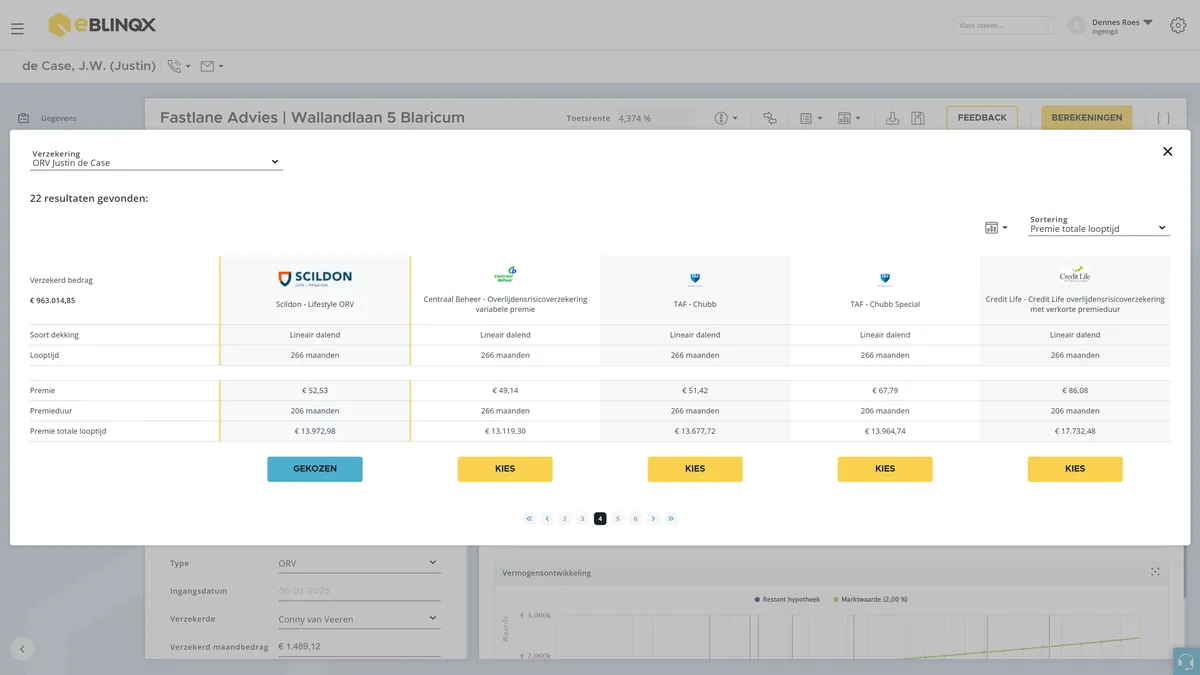Click the support headset icon

[x=1186, y=661]
